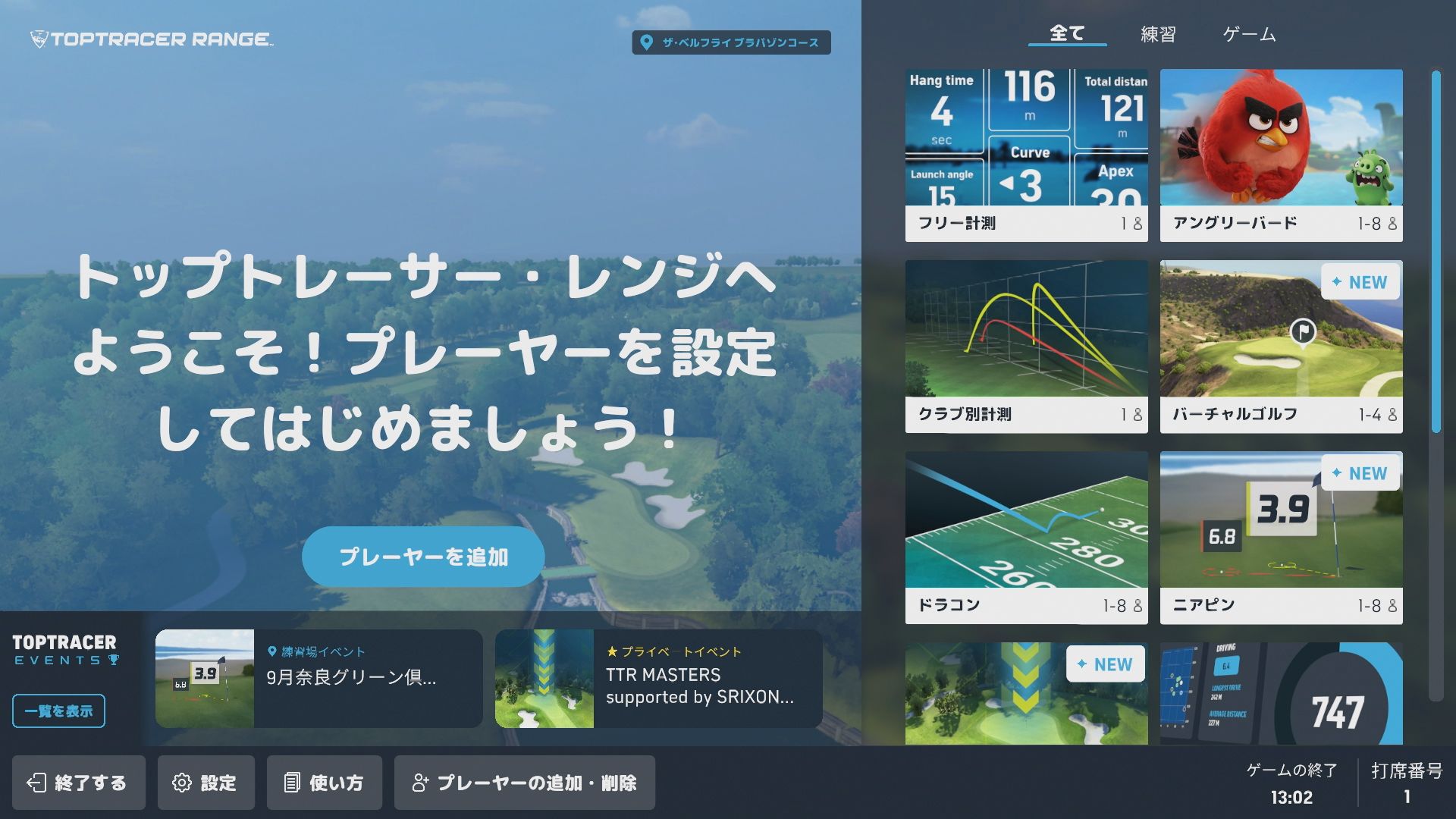Viewport: 1456px width, 819px height.
Task: Select the ニアピン closest-to-pin tile
Action: click(1281, 538)
